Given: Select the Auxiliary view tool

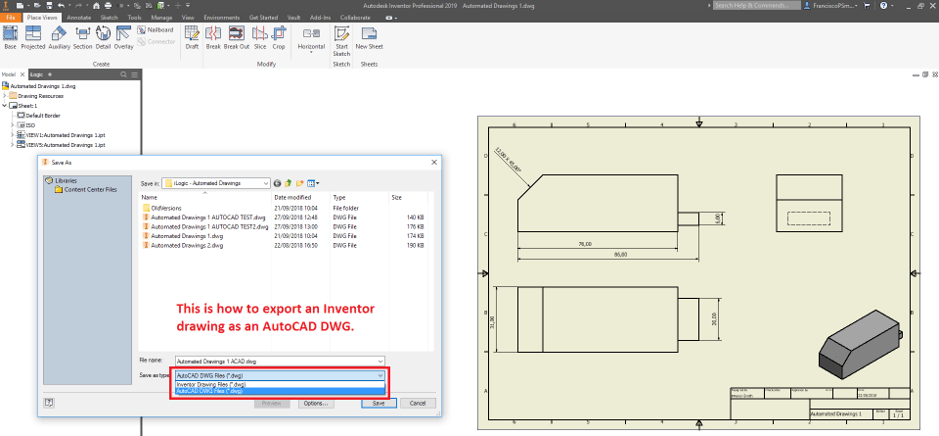Looking at the screenshot, I should click(x=59, y=37).
